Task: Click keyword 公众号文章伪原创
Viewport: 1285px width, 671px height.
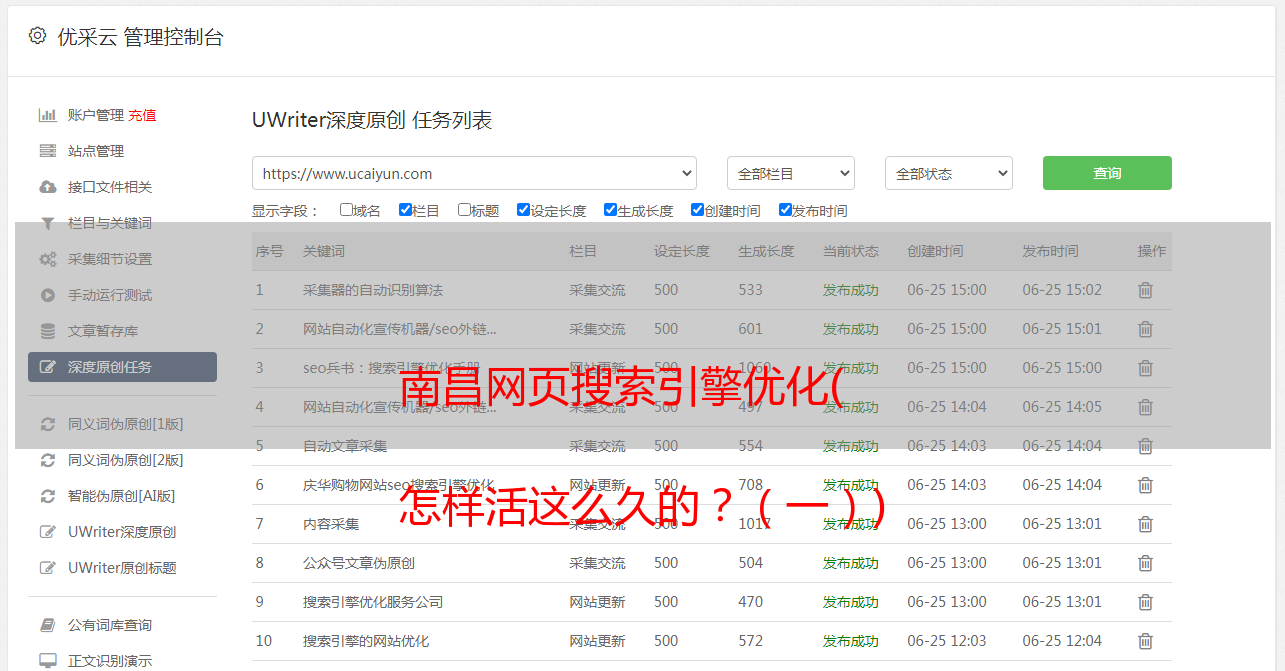Action: 359,563
